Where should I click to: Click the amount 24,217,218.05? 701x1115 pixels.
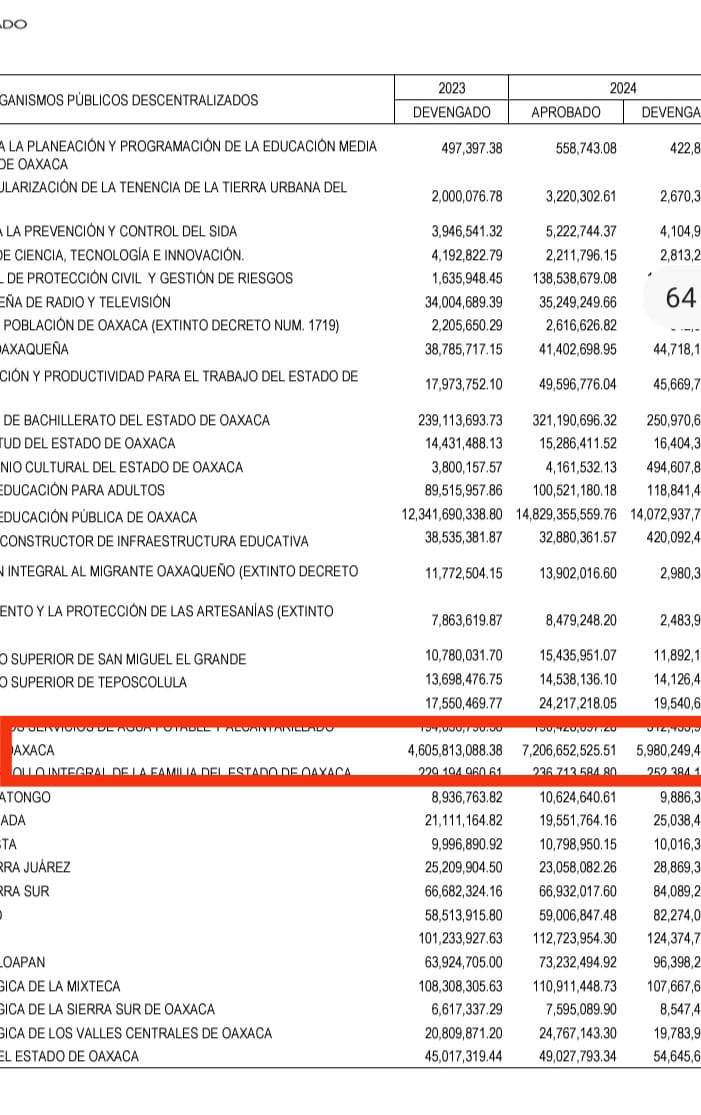point(578,703)
